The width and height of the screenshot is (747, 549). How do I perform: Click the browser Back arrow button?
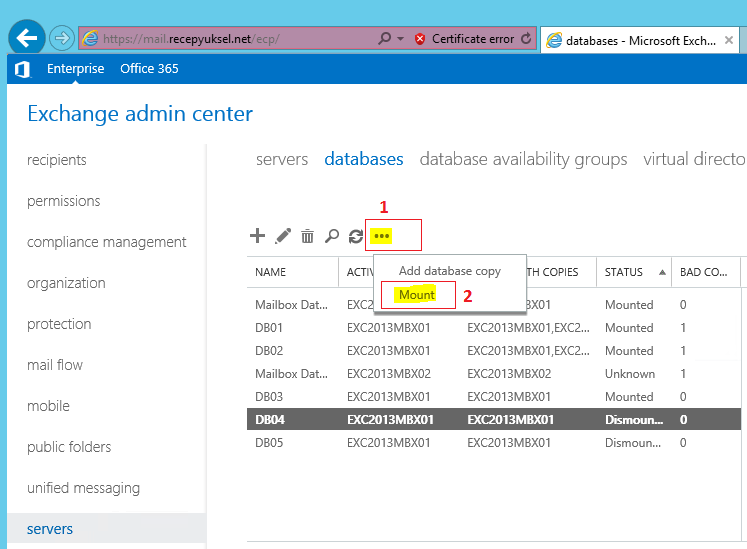pyautogui.click(x=26, y=38)
